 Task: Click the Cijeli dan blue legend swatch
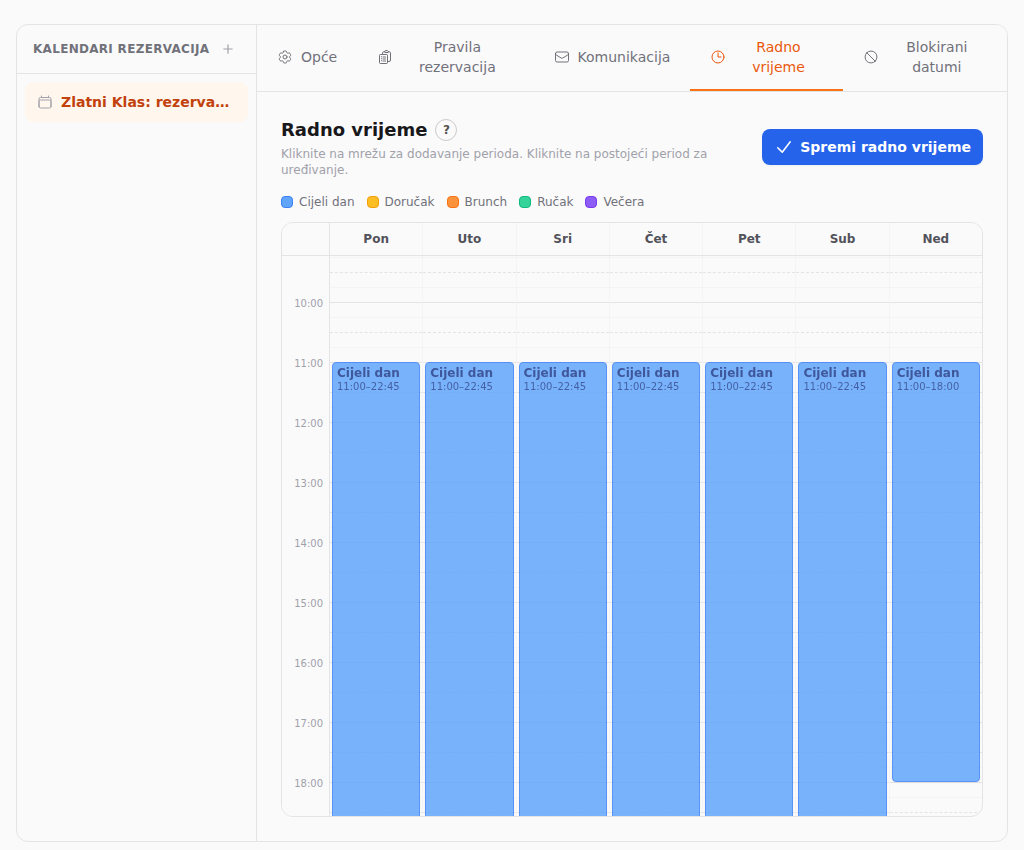287,202
